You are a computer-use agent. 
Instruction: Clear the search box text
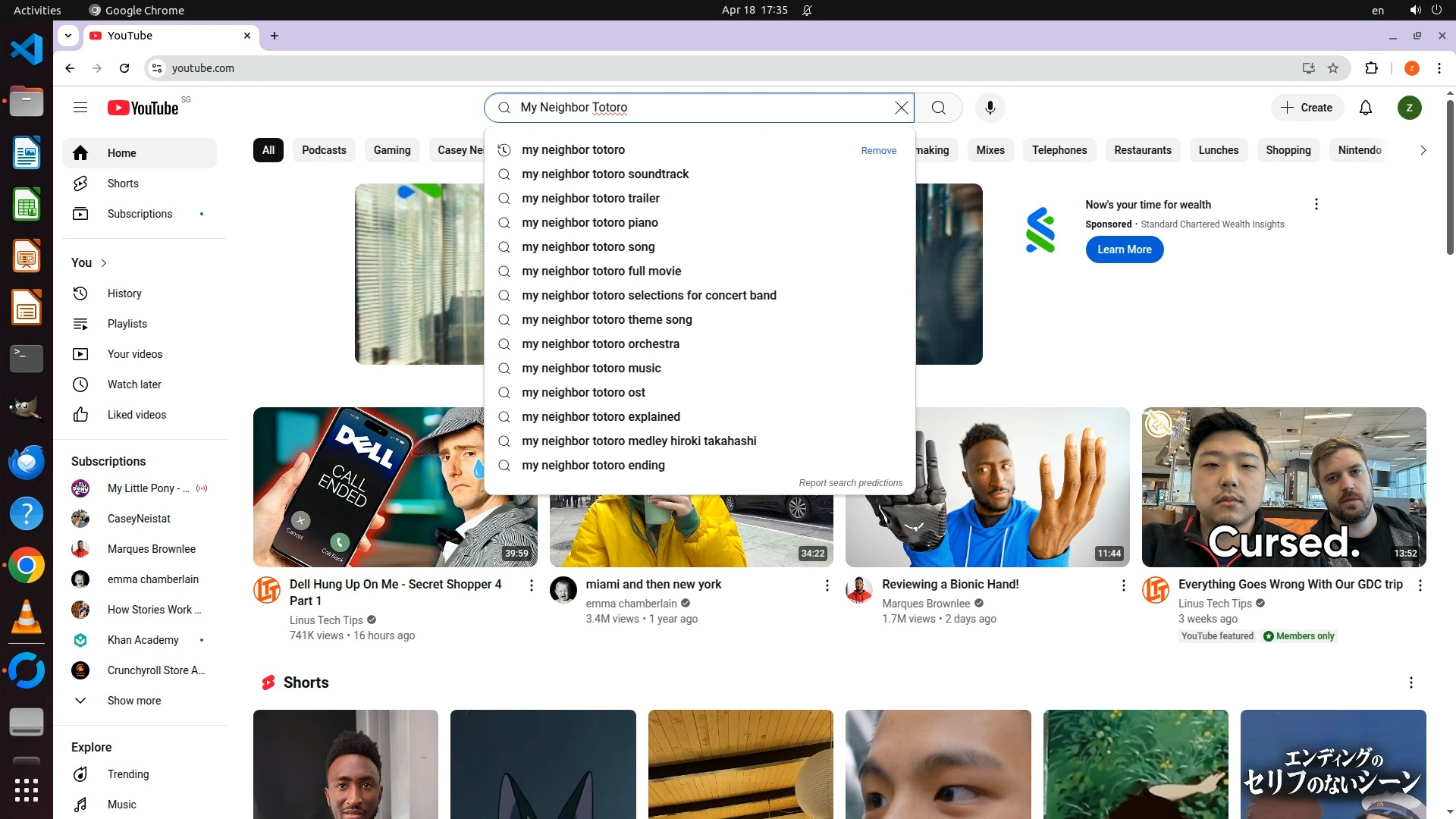point(901,108)
